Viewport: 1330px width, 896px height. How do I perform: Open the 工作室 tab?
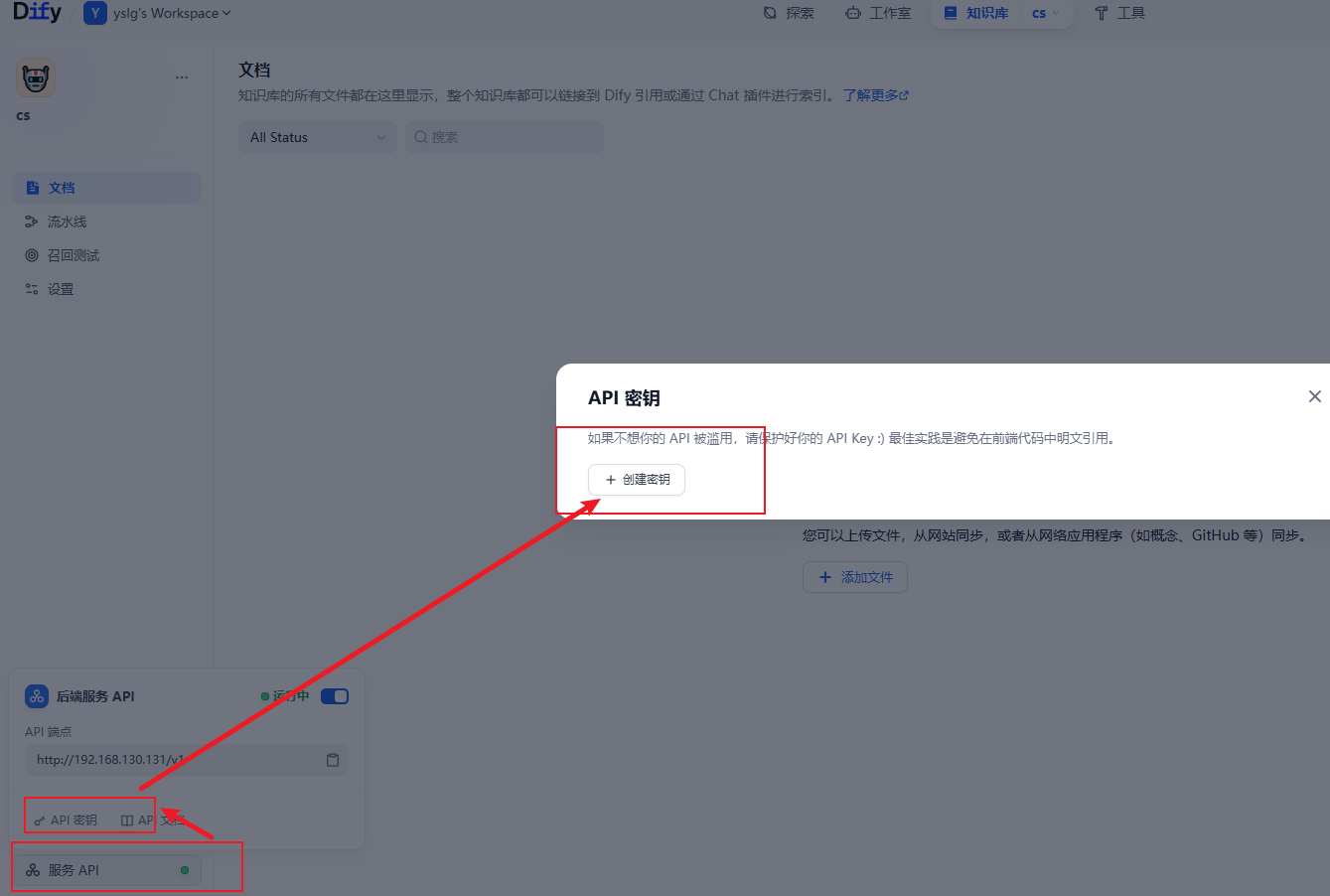878,14
